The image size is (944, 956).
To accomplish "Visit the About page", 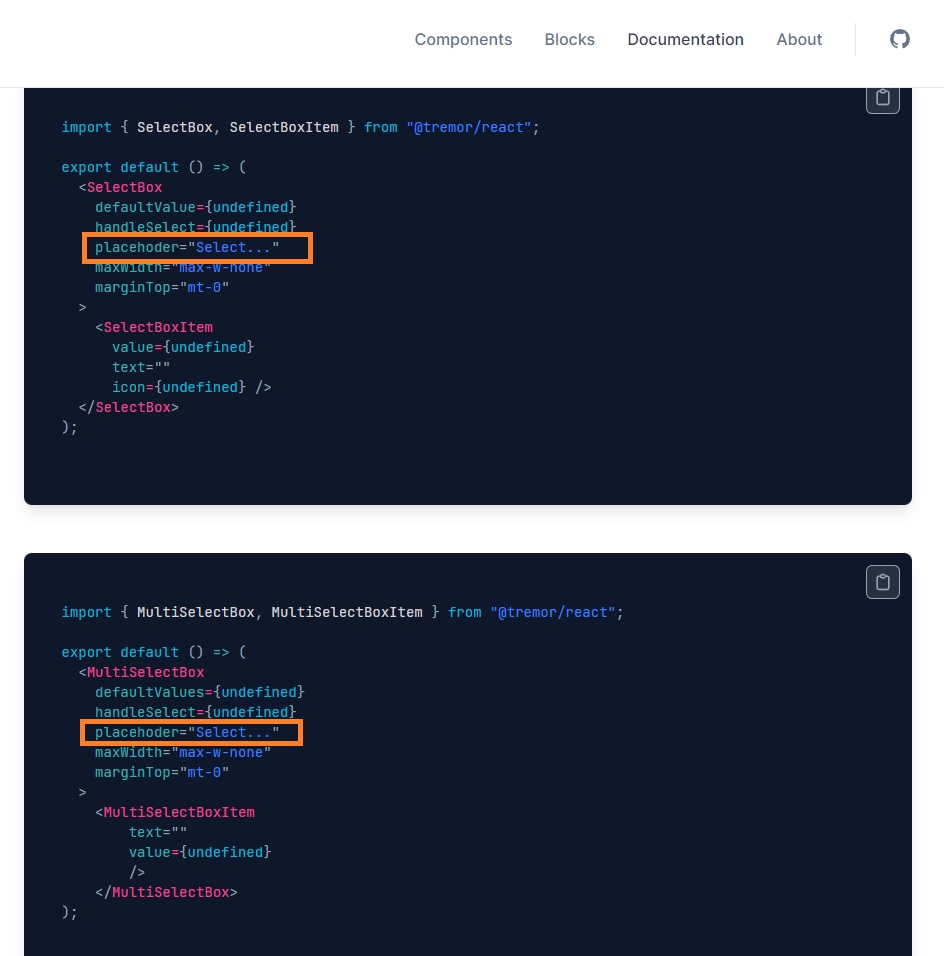I will point(799,39).
